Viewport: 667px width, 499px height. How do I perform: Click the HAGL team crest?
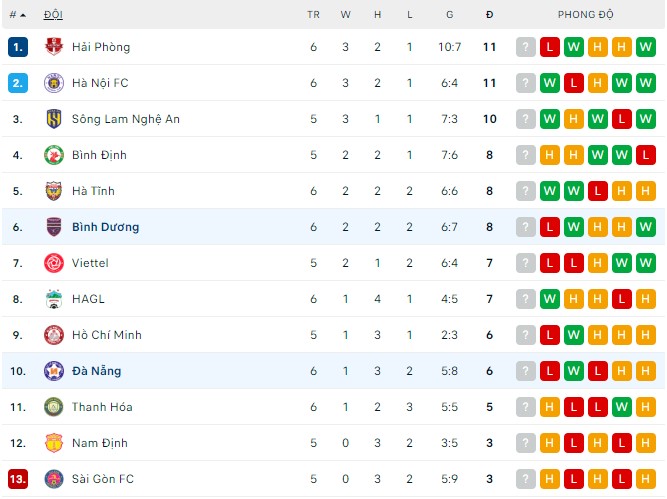(x=54, y=299)
